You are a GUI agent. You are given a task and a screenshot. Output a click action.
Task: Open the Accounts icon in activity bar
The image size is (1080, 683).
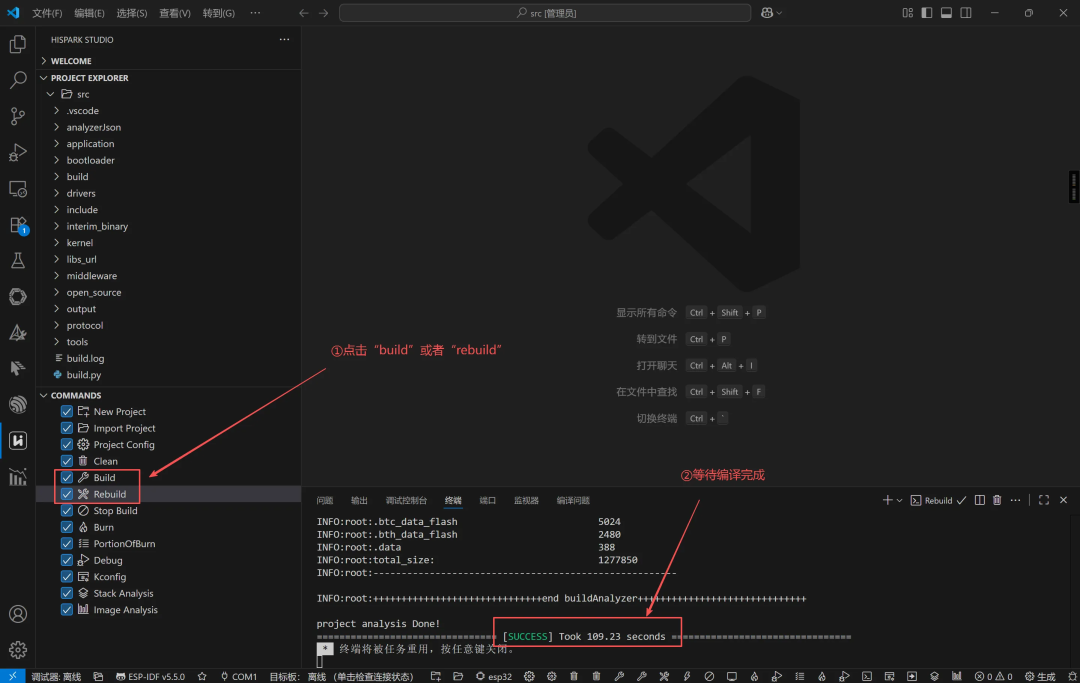[18, 613]
